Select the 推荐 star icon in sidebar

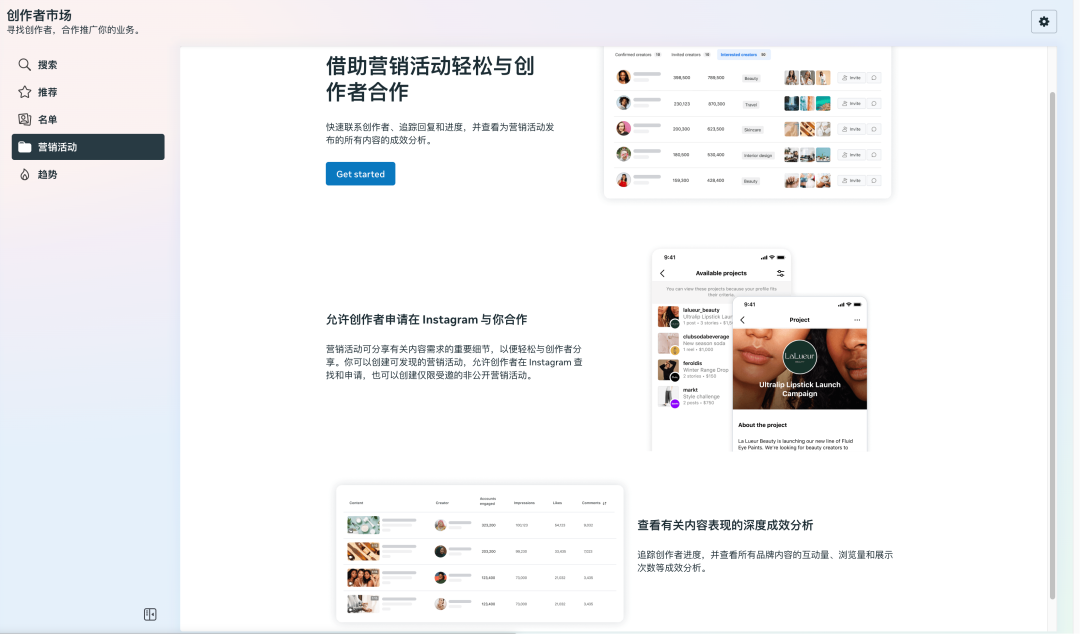pyautogui.click(x=25, y=92)
